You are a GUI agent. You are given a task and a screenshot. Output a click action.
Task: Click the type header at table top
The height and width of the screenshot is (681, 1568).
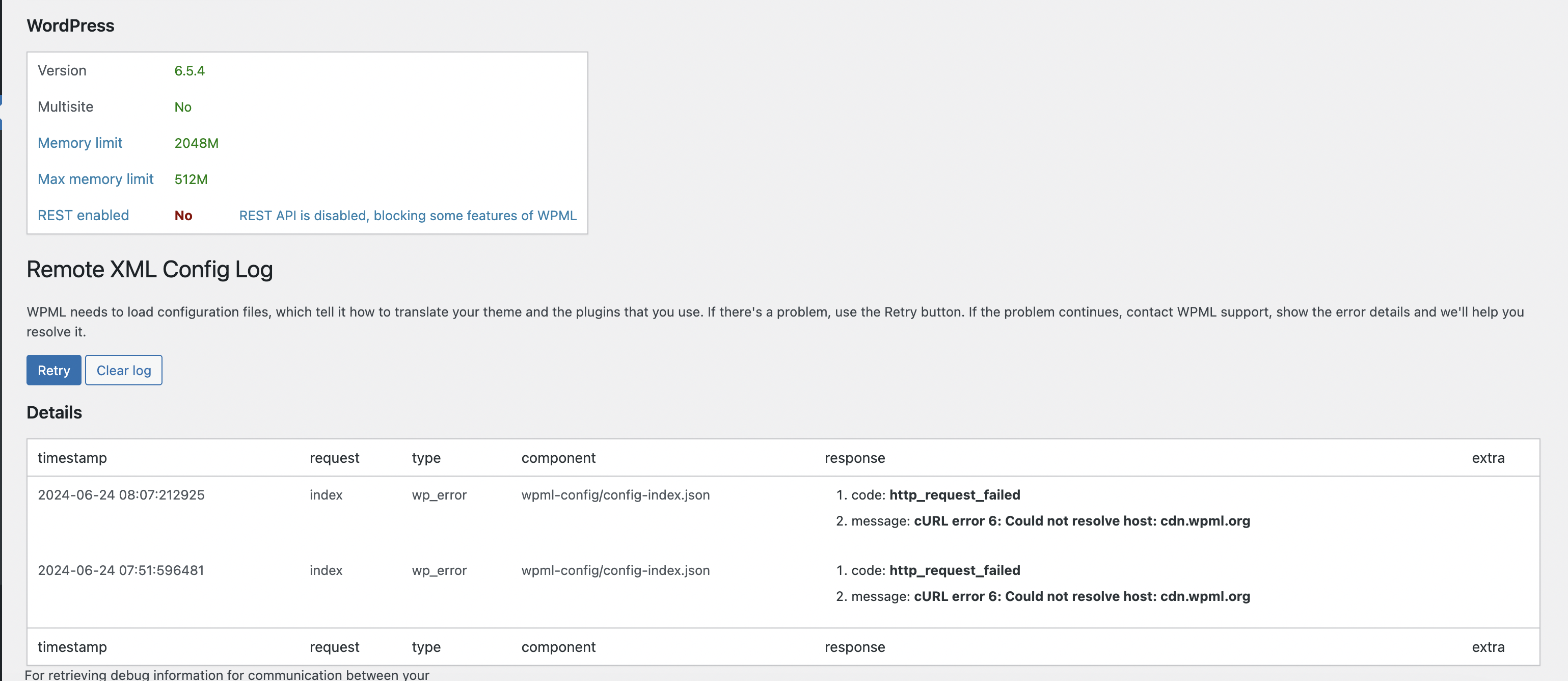coord(426,458)
